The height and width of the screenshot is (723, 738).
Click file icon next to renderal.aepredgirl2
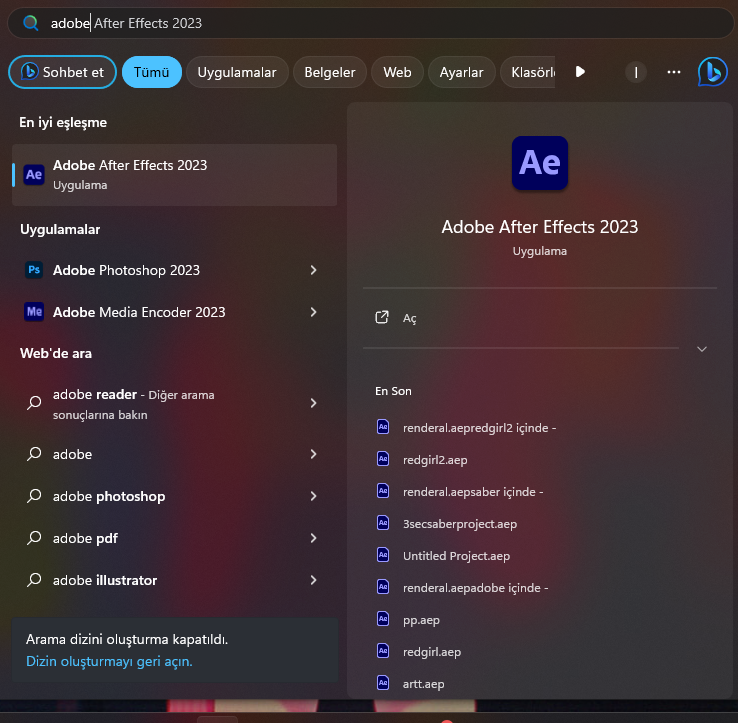[383, 427]
